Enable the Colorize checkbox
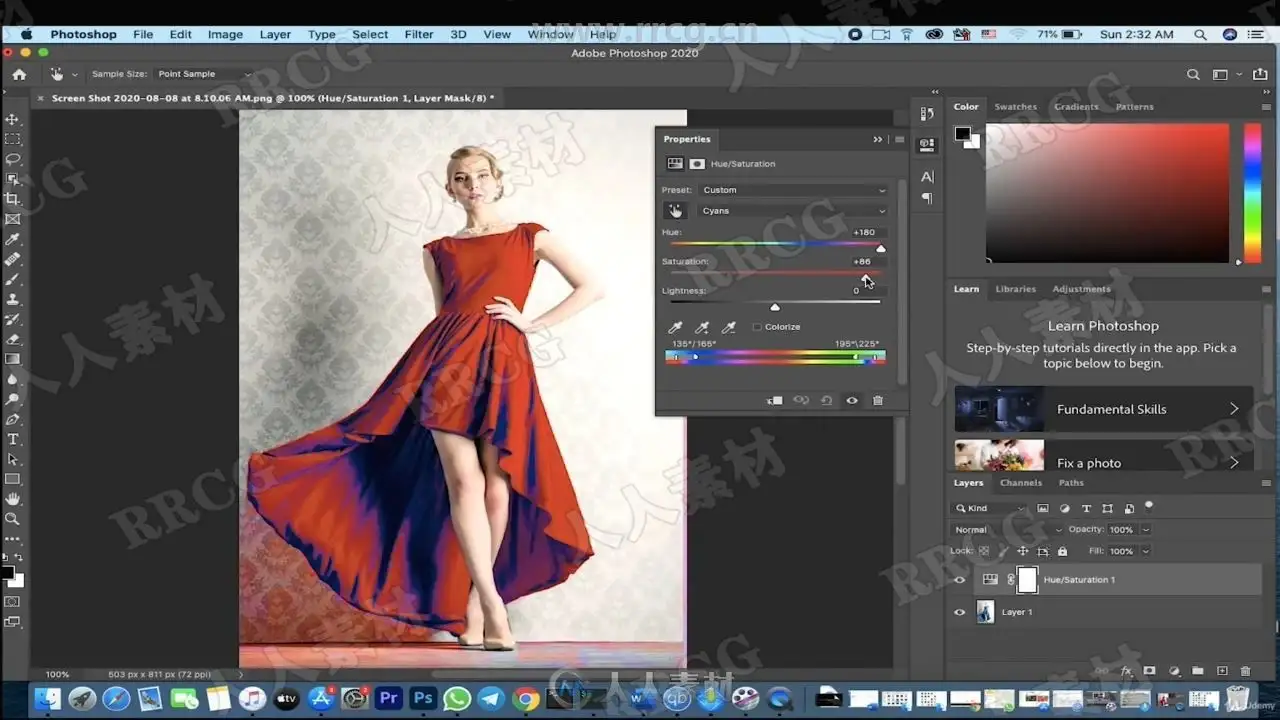 [x=757, y=327]
